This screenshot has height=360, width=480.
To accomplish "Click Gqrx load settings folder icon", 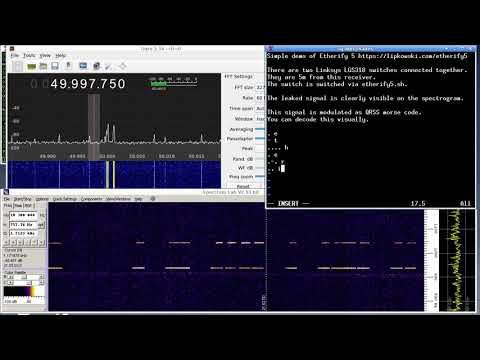I will [x=43, y=66].
